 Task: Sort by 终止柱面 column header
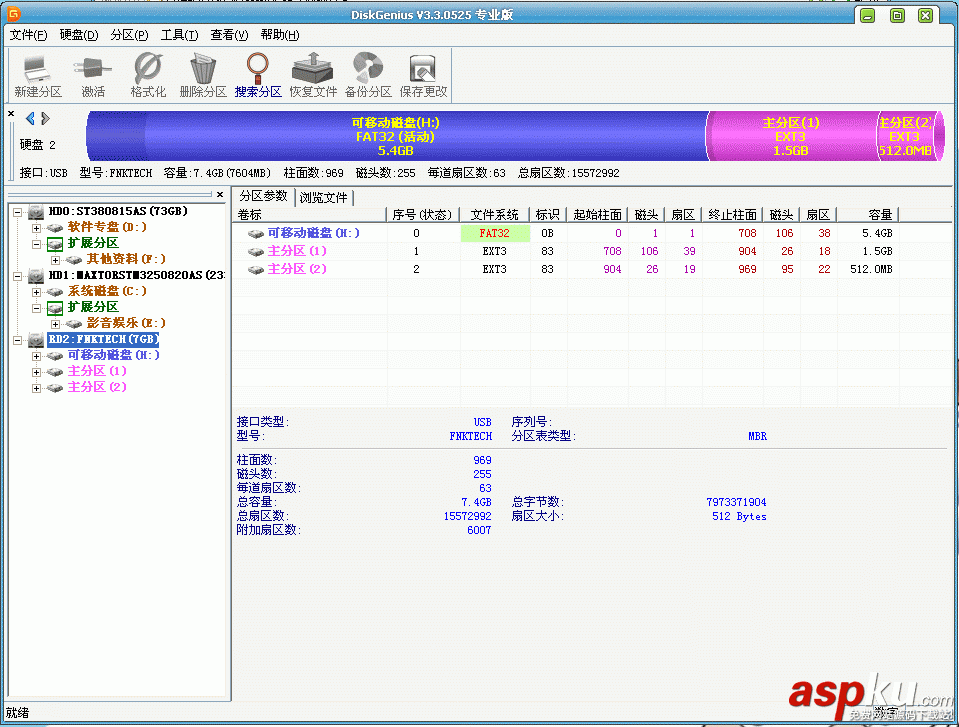732,215
